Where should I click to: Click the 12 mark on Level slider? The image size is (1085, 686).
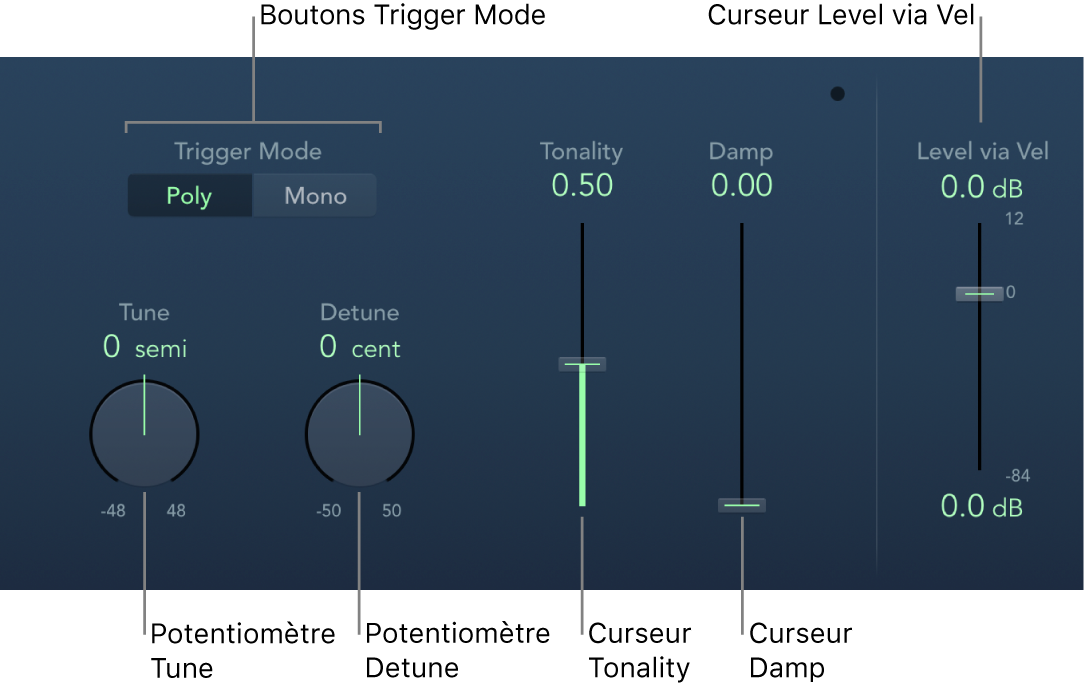pyautogui.click(x=1014, y=219)
